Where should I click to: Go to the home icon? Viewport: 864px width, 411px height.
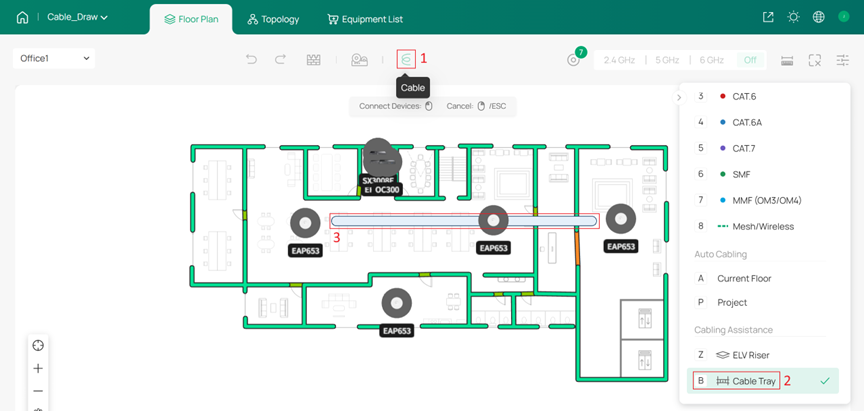point(22,17)
